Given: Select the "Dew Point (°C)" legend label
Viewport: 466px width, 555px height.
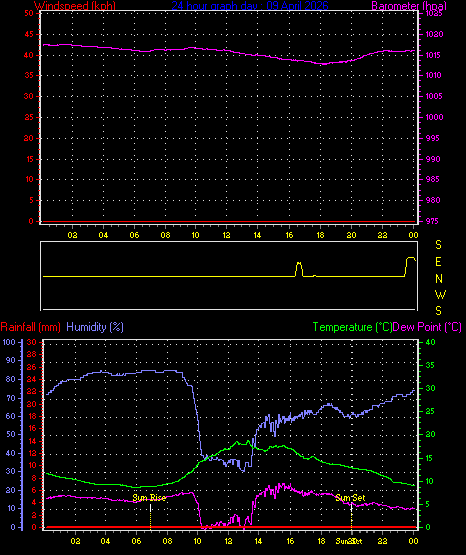Looking at the screenshot, I should [427, 327].
